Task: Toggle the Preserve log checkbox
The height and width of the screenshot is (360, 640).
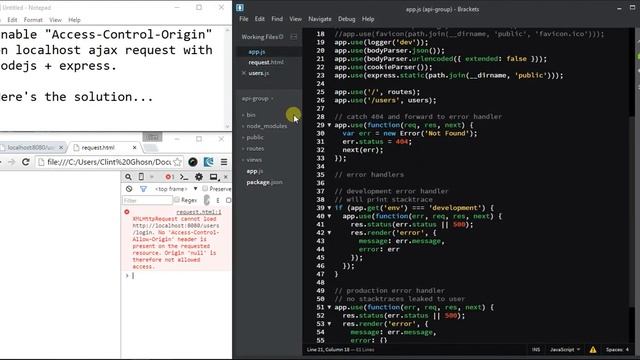Action: [205, 189]
